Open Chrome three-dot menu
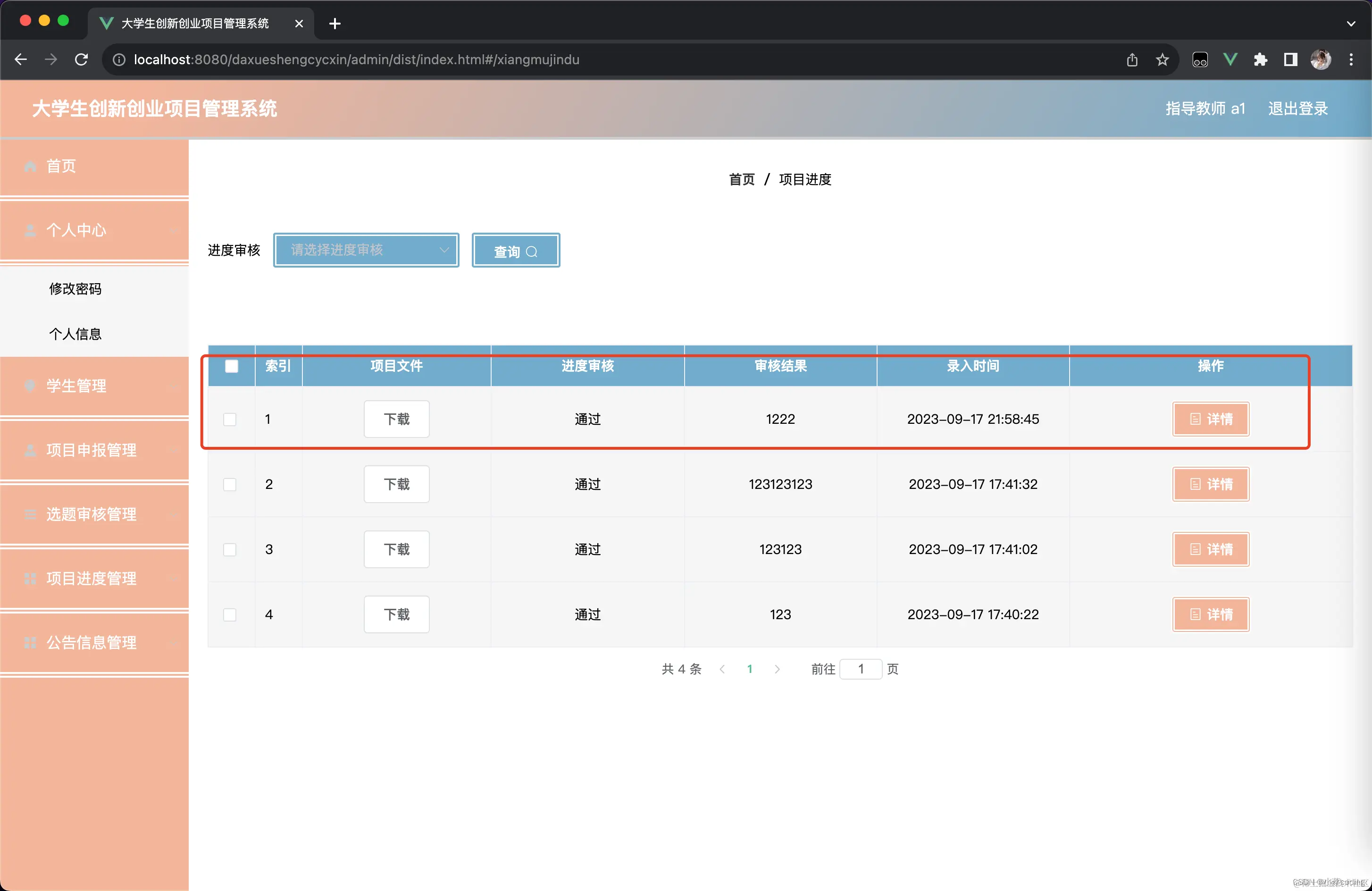1372x891 pixels. (x=1351, y=59)
